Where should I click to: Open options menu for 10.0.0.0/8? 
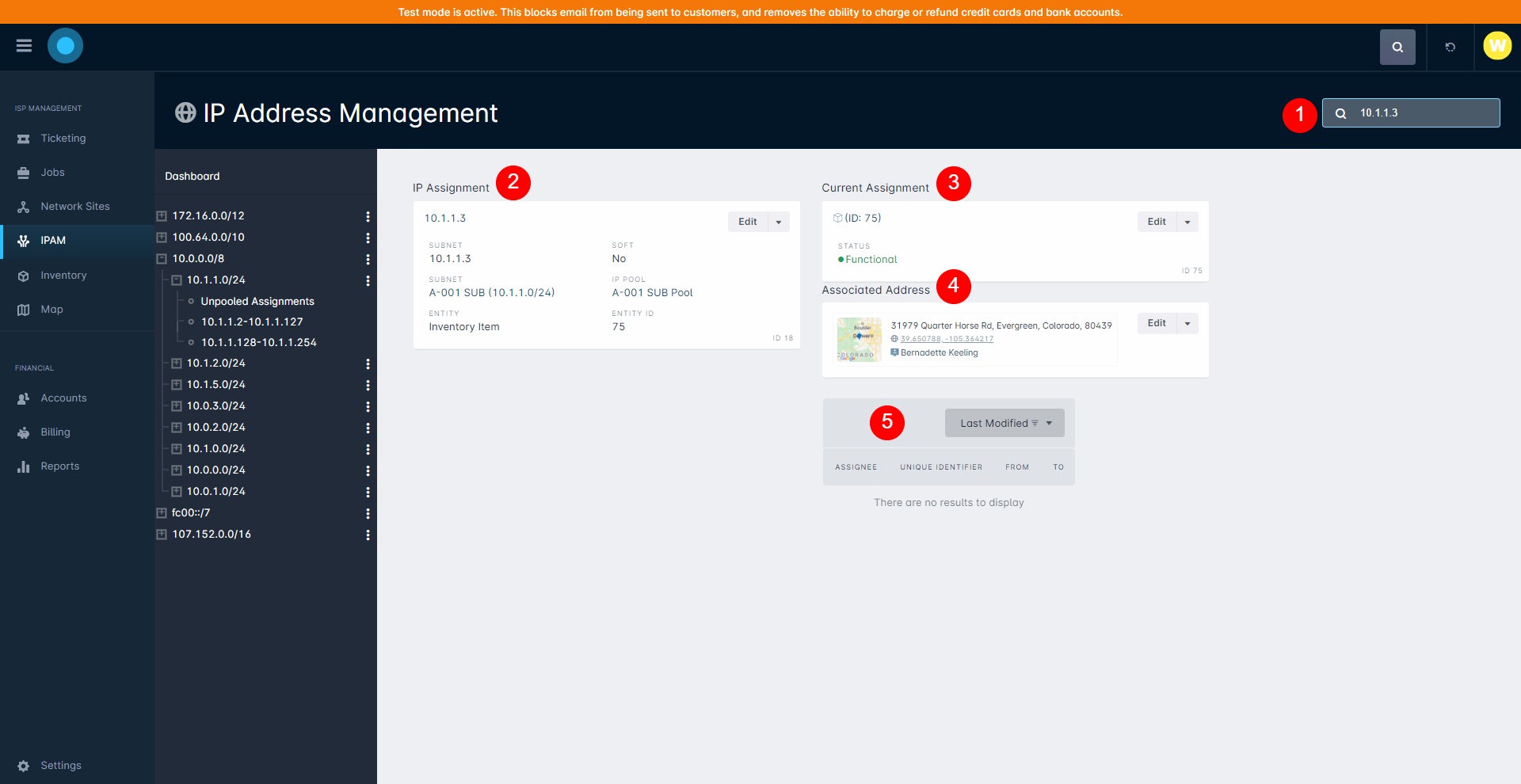(368, 259)
